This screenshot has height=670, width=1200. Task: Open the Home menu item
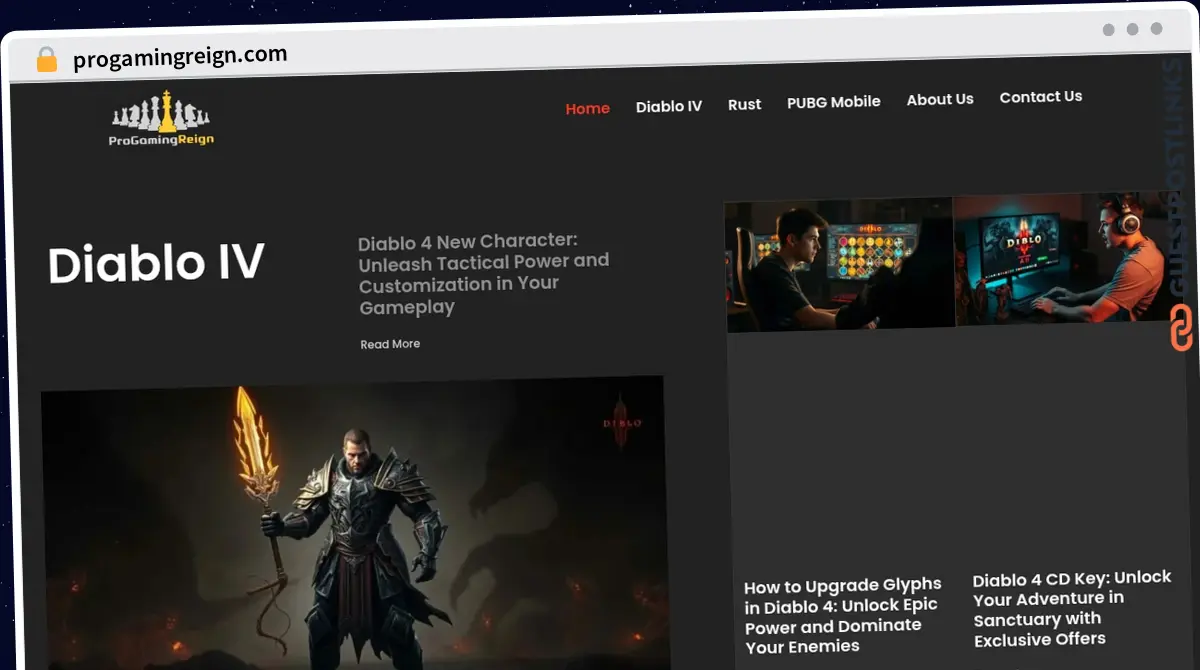click(x=587, y=108)
